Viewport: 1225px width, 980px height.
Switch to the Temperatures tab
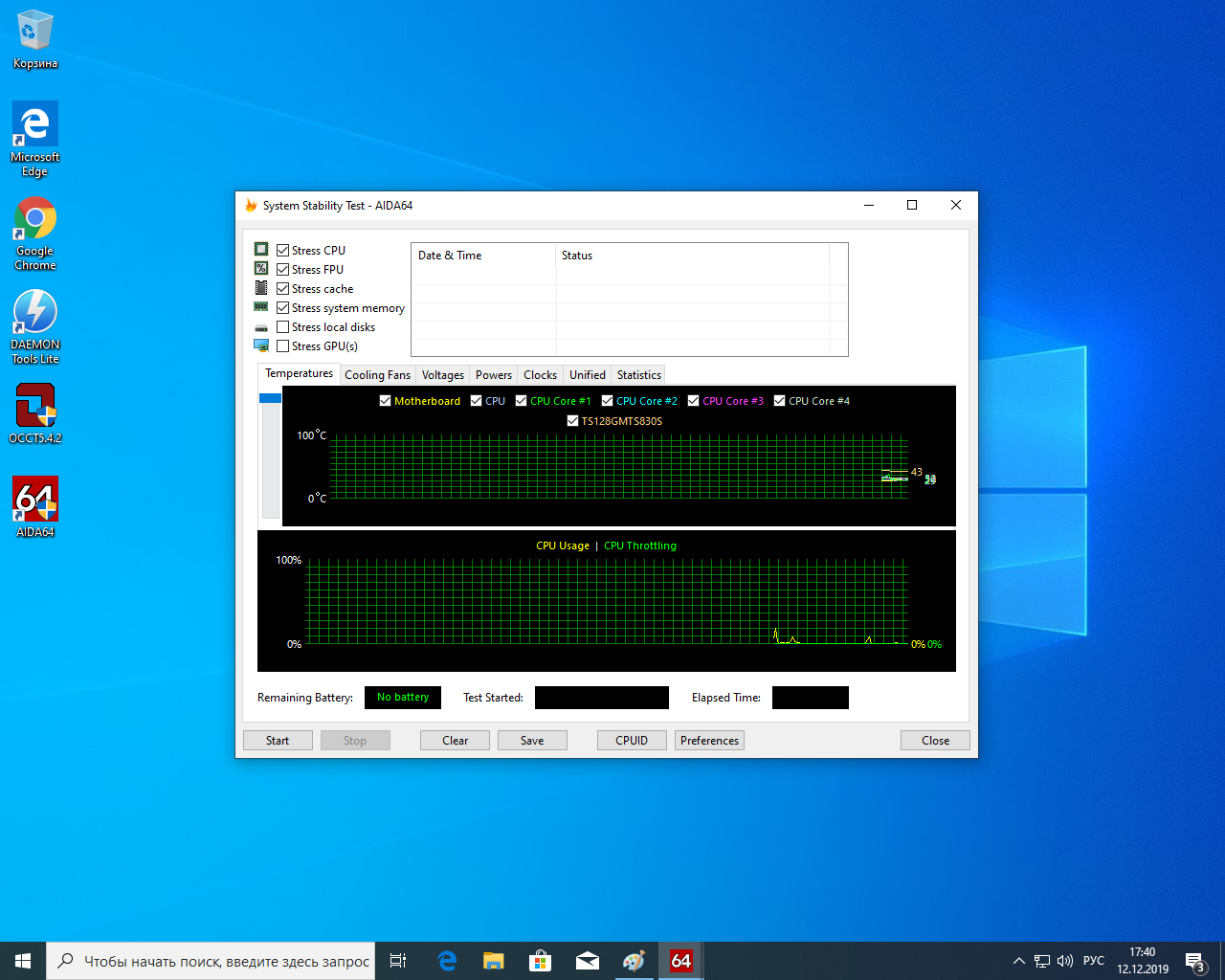pos(299,373)
